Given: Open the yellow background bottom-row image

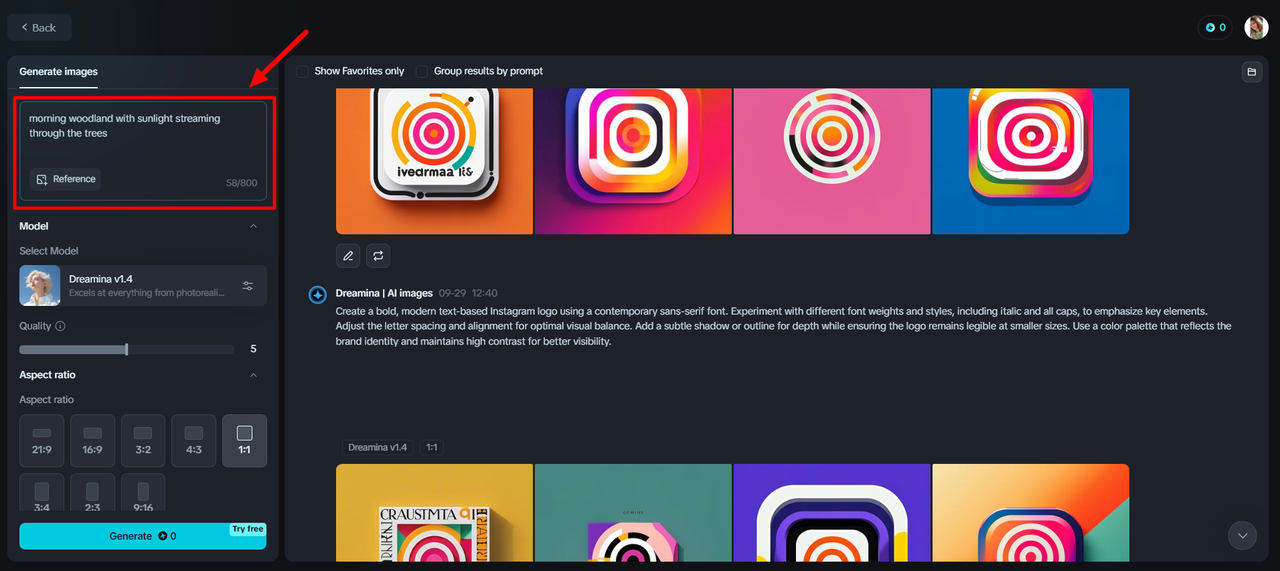Looking at the screenshot, I should (x=434, y=512).
